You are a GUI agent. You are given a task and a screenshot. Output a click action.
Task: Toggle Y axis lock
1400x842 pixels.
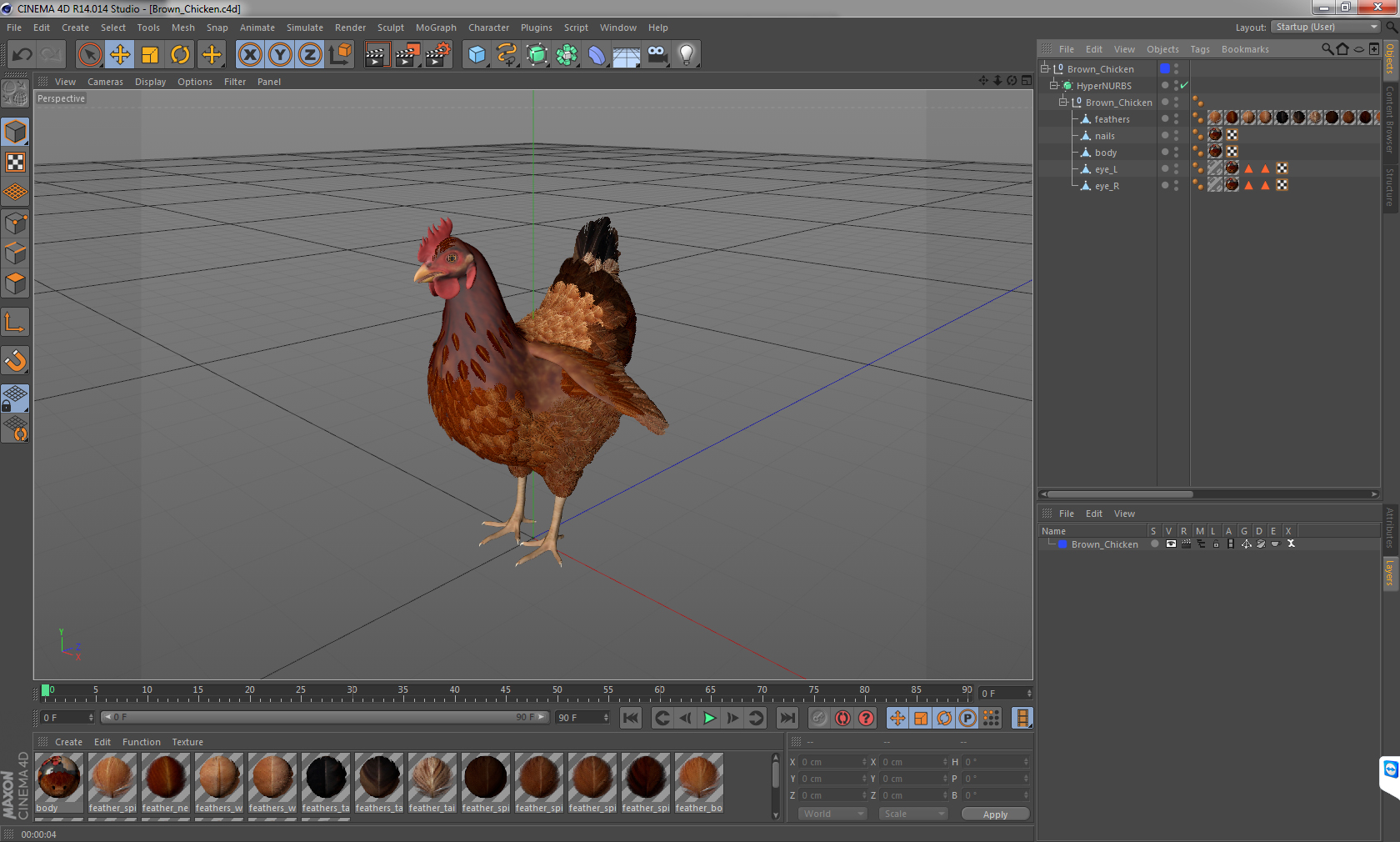280,55
